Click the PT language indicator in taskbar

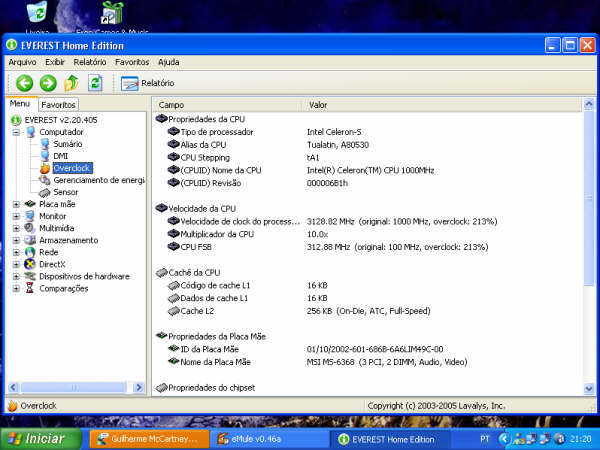pos(484,439)
